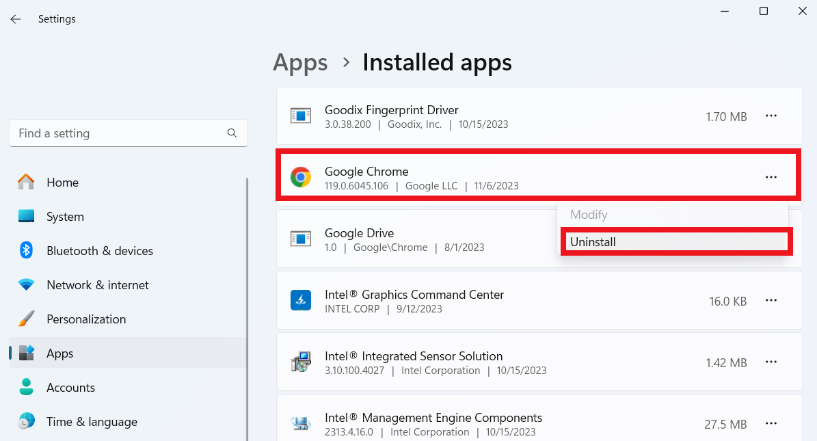Click the search magnifier in Find a setting

232,133
